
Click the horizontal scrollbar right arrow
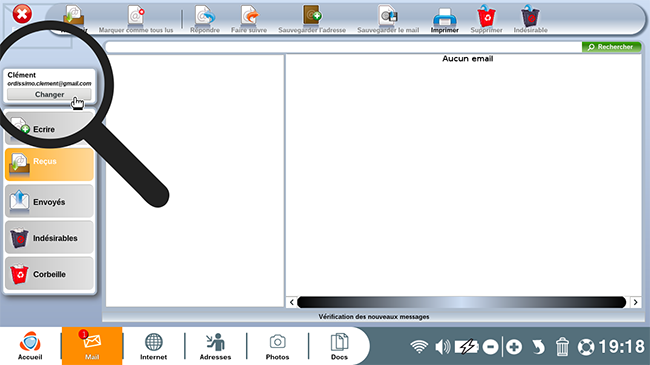tap(635, 302)
